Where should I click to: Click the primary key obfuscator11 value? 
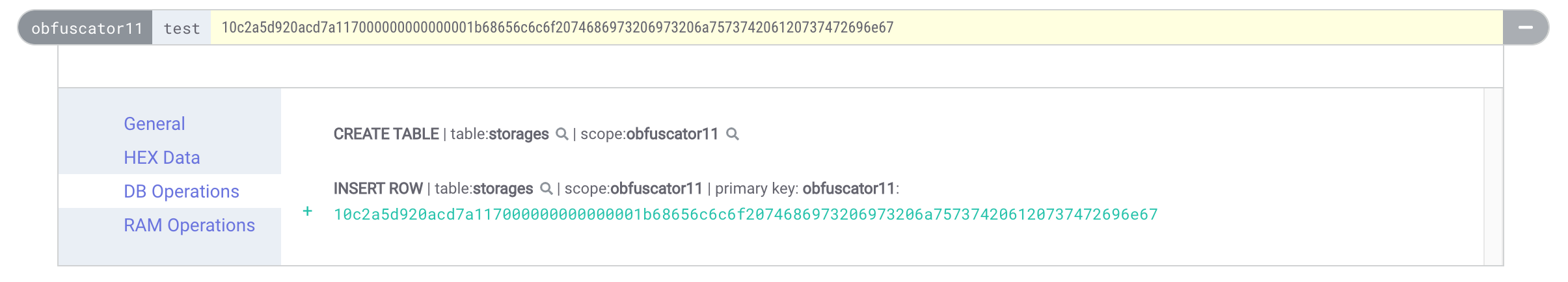(x=849, y=188)
